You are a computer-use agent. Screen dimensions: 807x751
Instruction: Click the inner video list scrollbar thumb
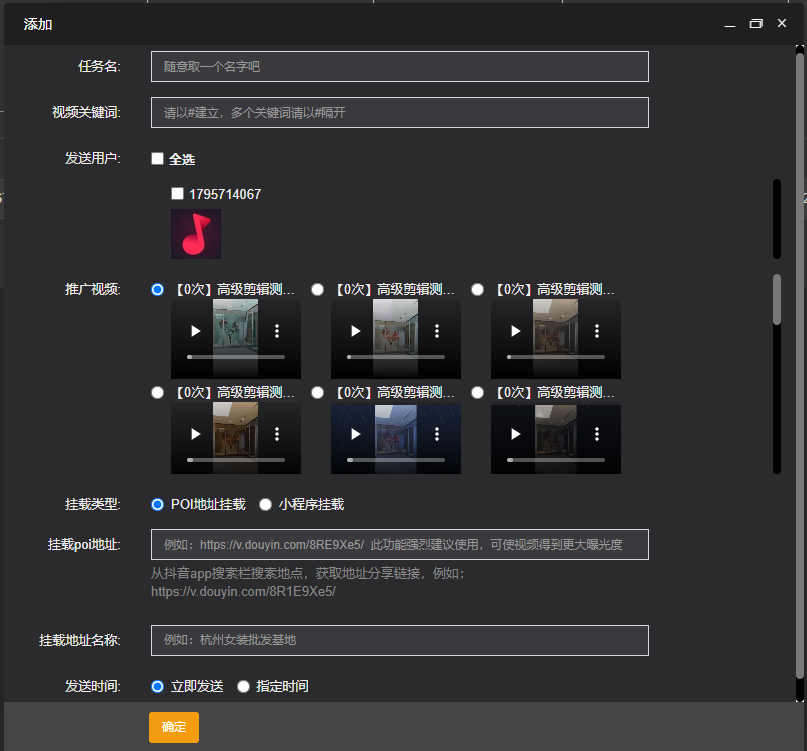tap(777, 299)
